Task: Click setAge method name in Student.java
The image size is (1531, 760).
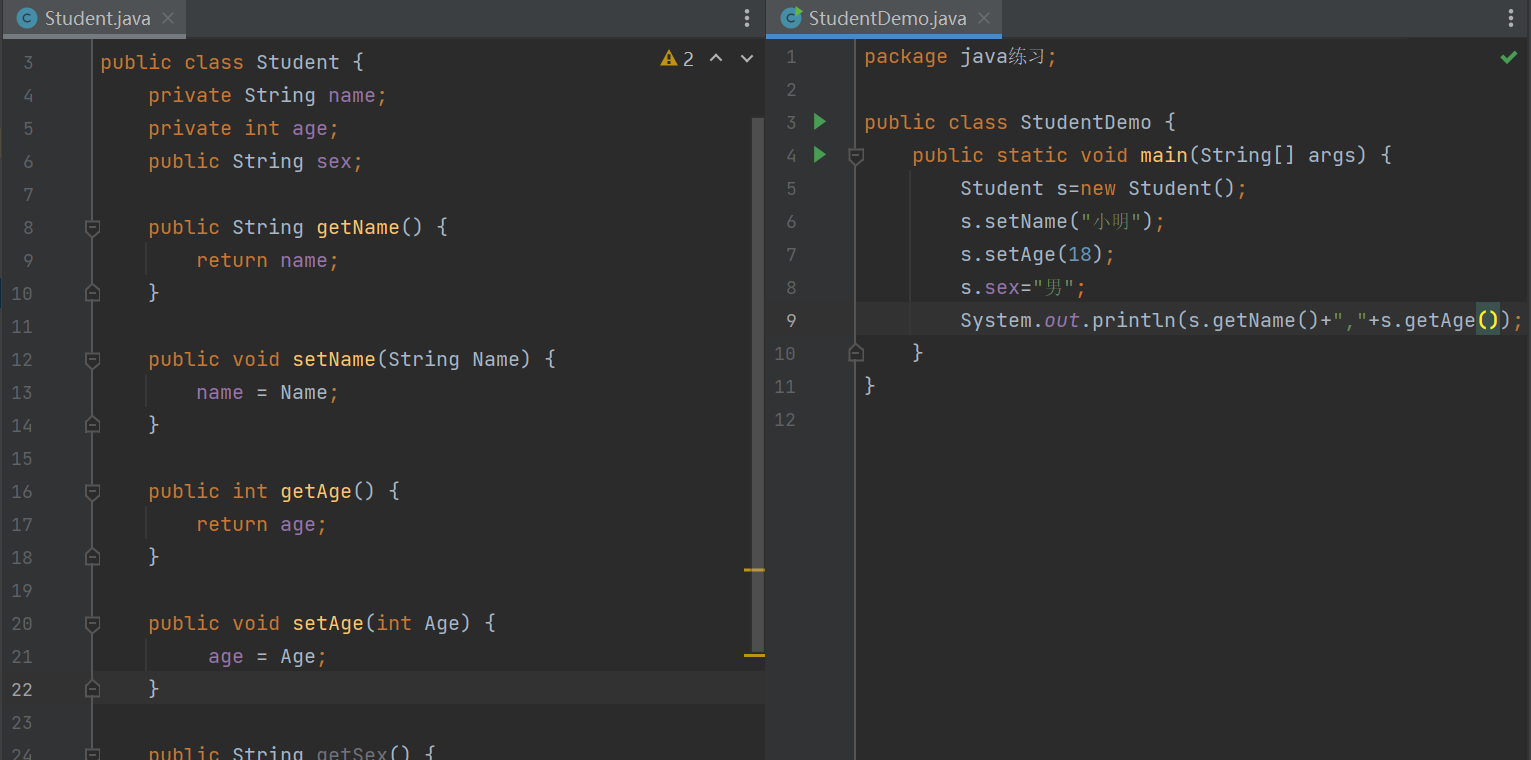Action: pos(328,624)
